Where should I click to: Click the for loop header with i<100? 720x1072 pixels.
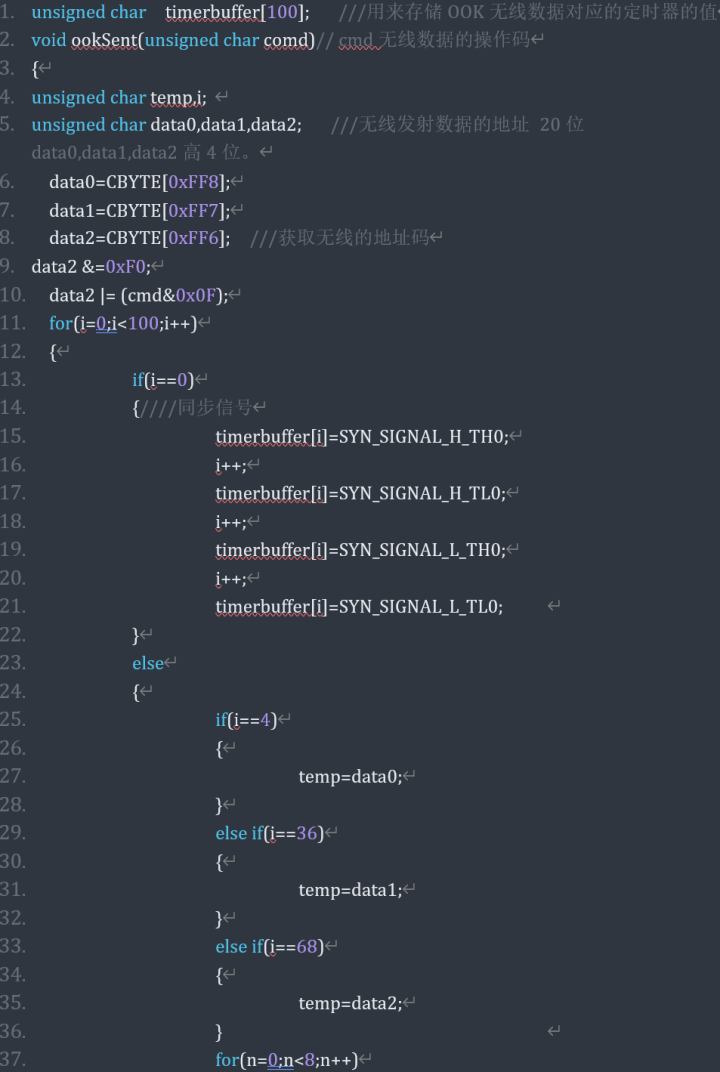[123, 323]
